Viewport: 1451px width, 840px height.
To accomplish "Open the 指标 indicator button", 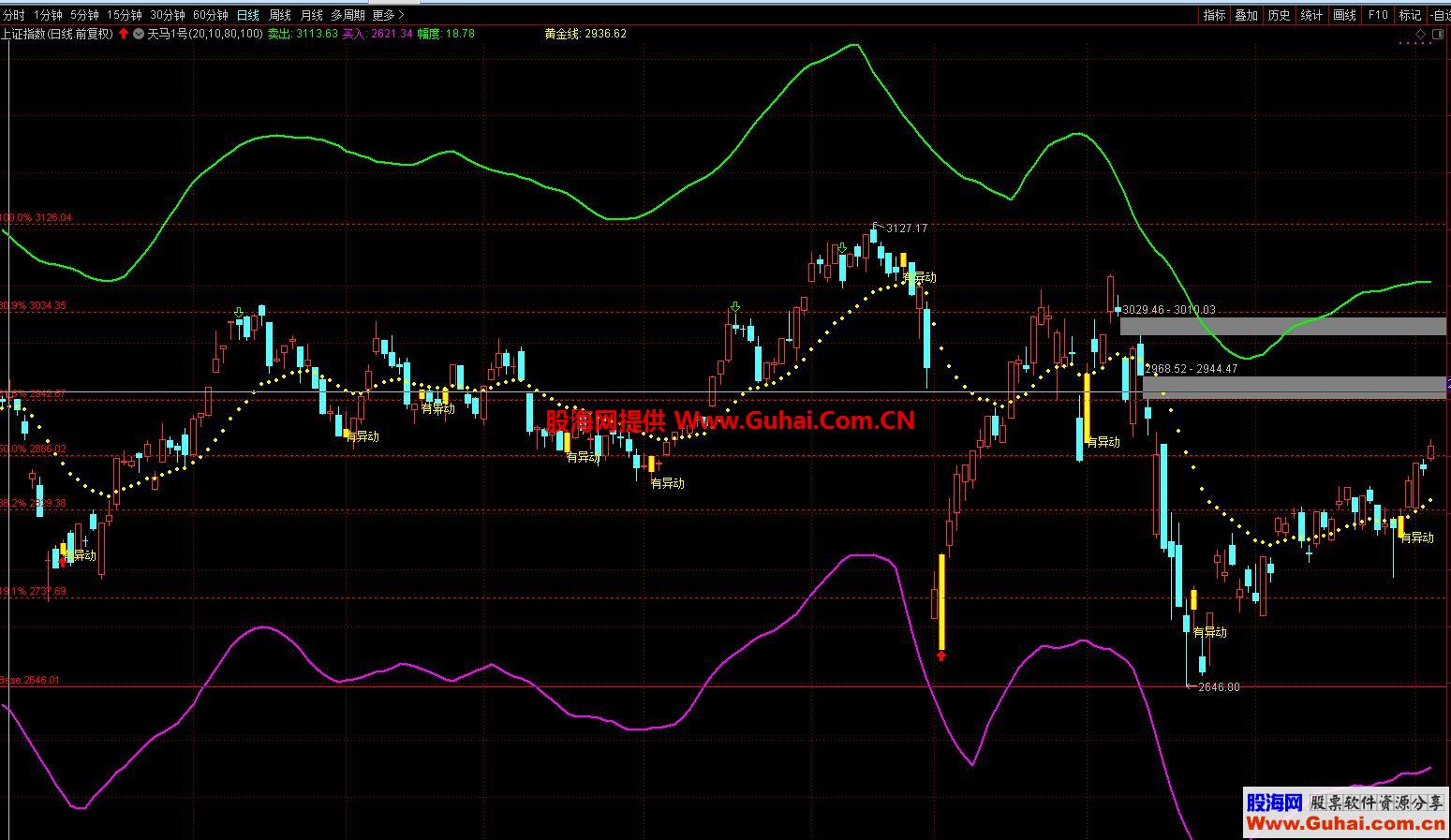I will [1214, 15].
